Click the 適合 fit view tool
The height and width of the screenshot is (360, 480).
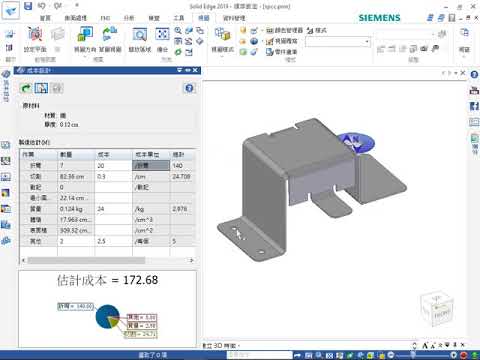point(162,39)
